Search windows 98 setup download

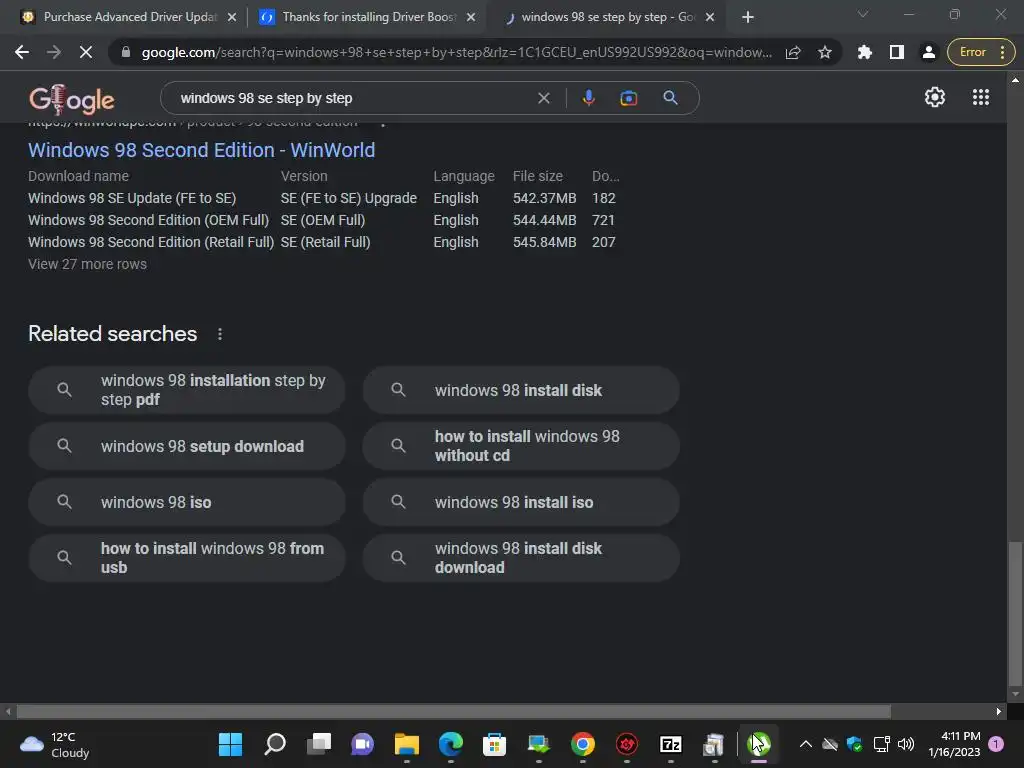click(x=187, y=446)
